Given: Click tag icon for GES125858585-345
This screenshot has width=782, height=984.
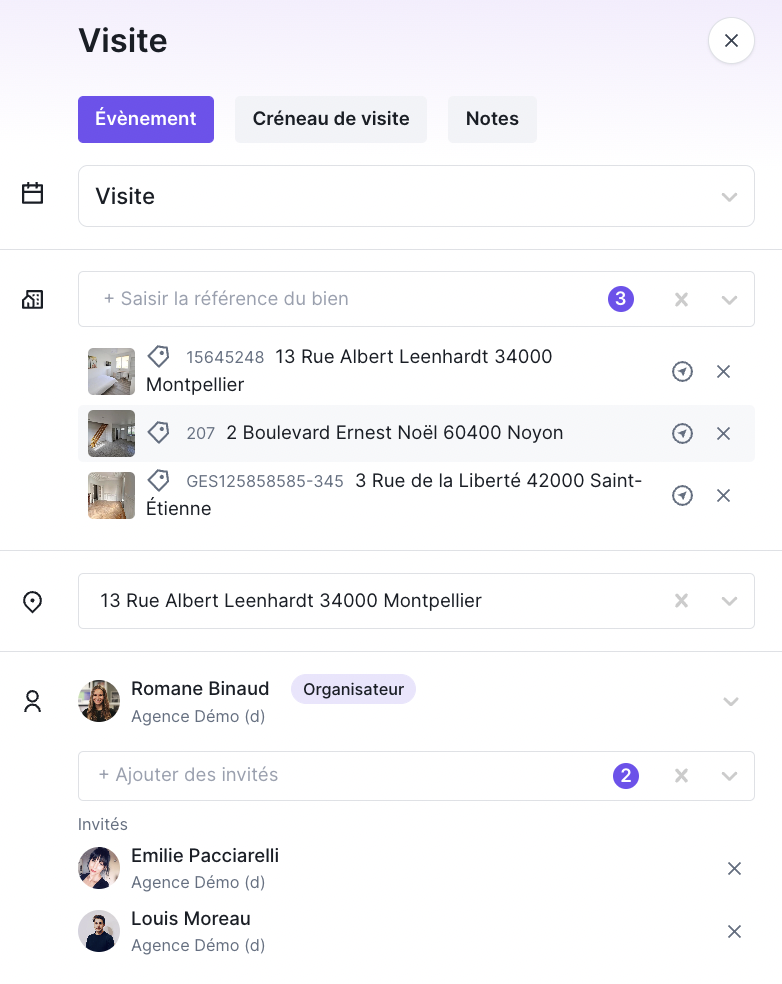Looking at the screenshot, I should click(159, 481).
